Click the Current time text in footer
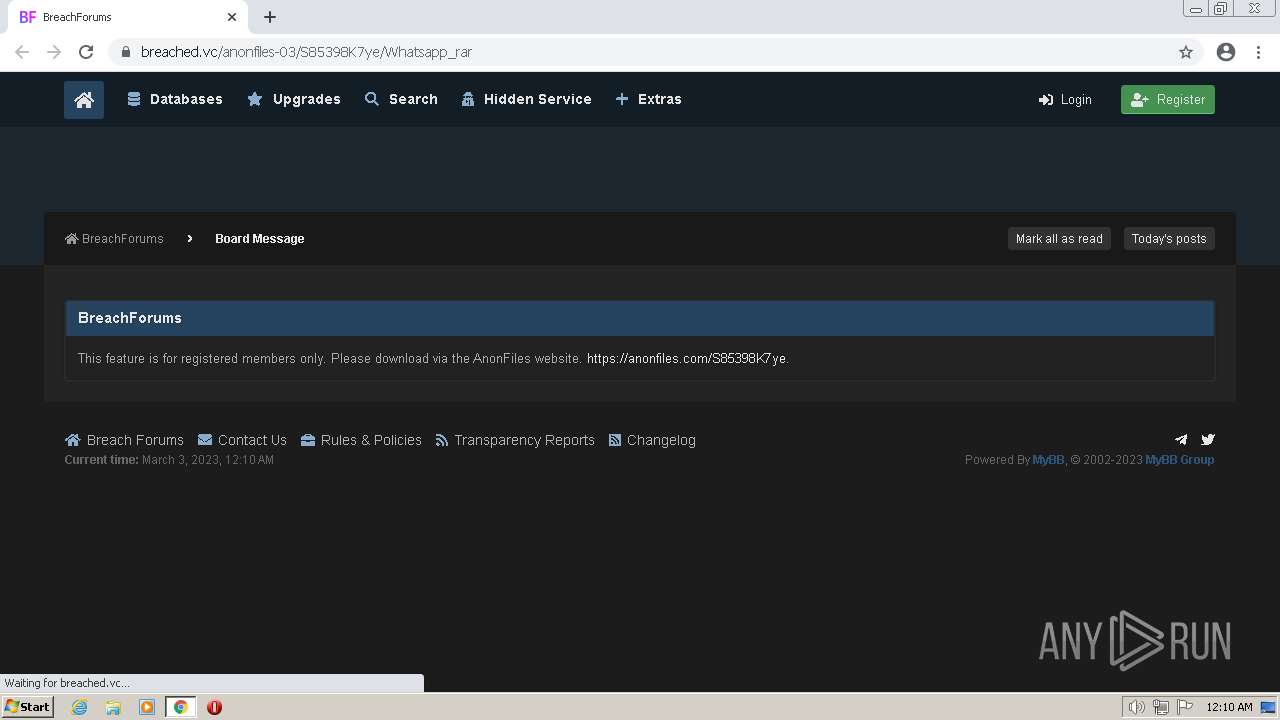The height and width of the screenshot is (720, 1280). coord(169,460)
